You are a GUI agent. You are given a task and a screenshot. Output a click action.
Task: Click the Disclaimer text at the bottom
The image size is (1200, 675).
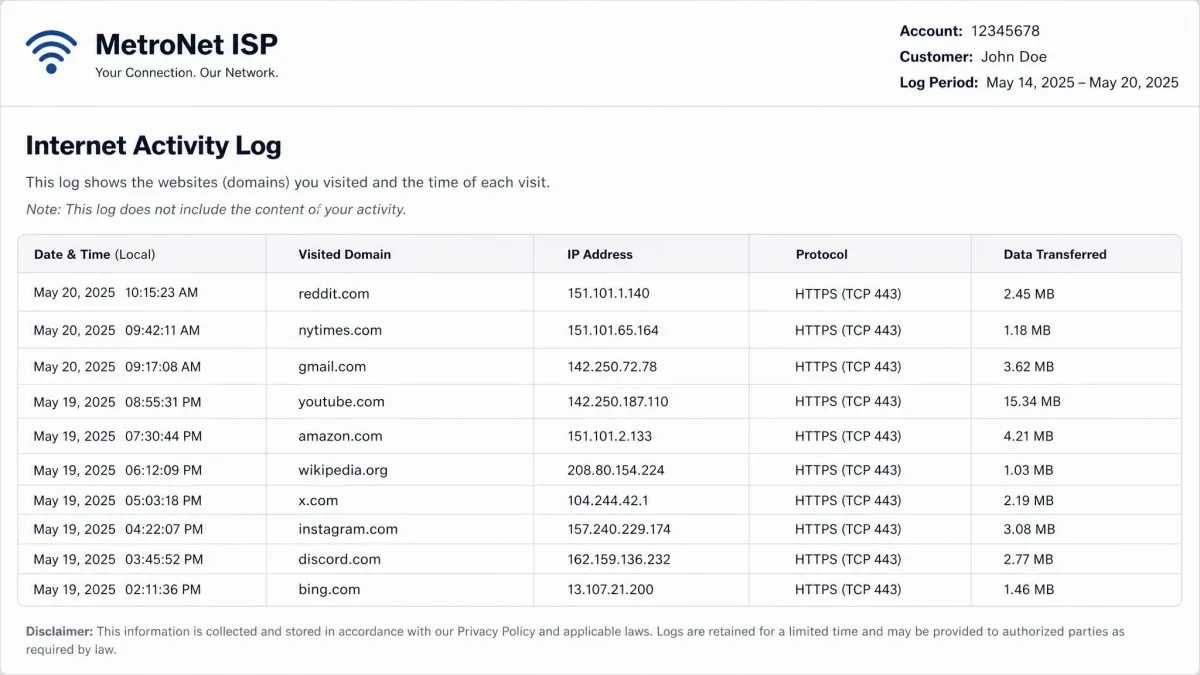coord(575,640)
